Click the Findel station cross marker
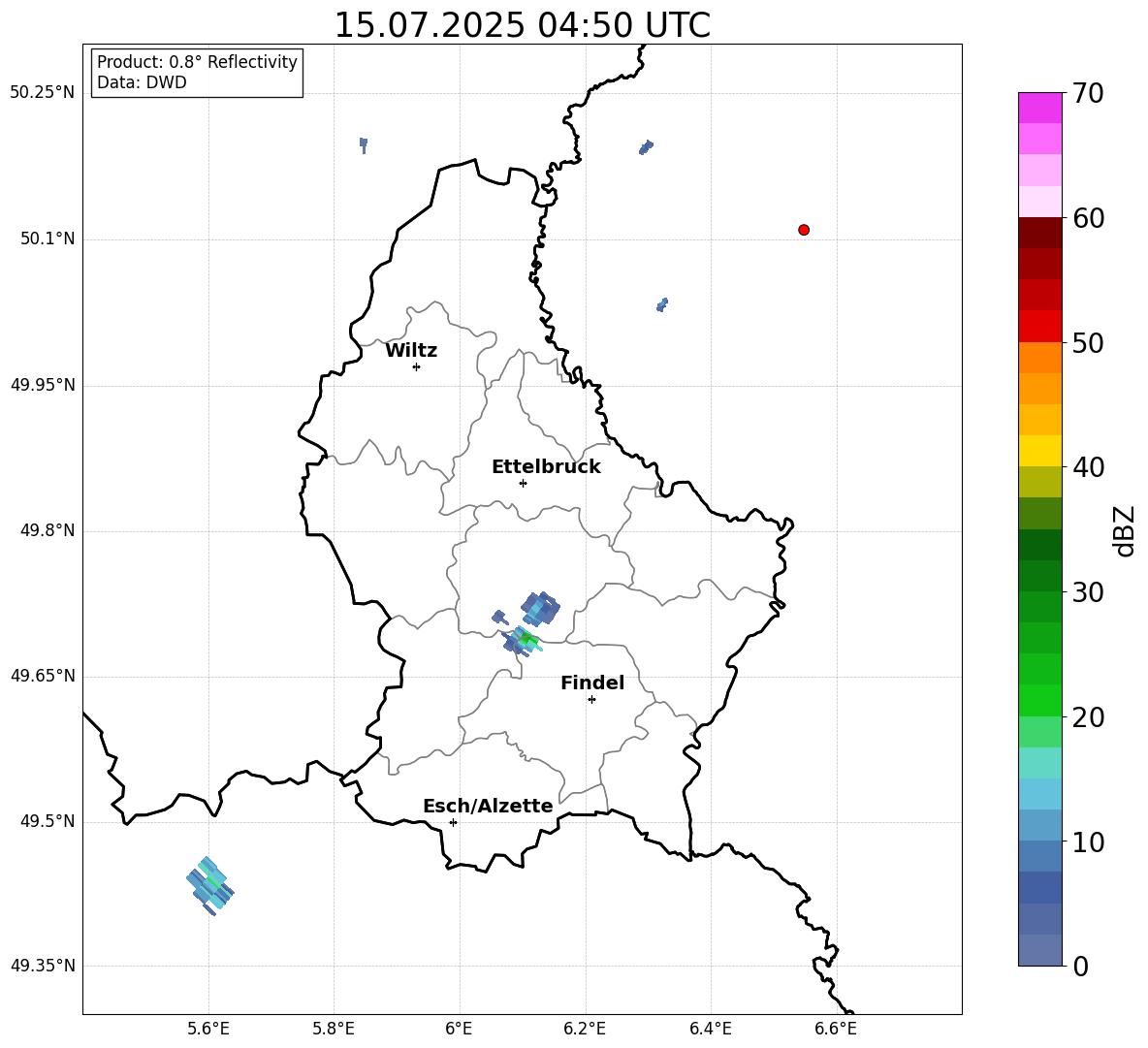Screen dimensions: 1148x1048 coord(591,700)
